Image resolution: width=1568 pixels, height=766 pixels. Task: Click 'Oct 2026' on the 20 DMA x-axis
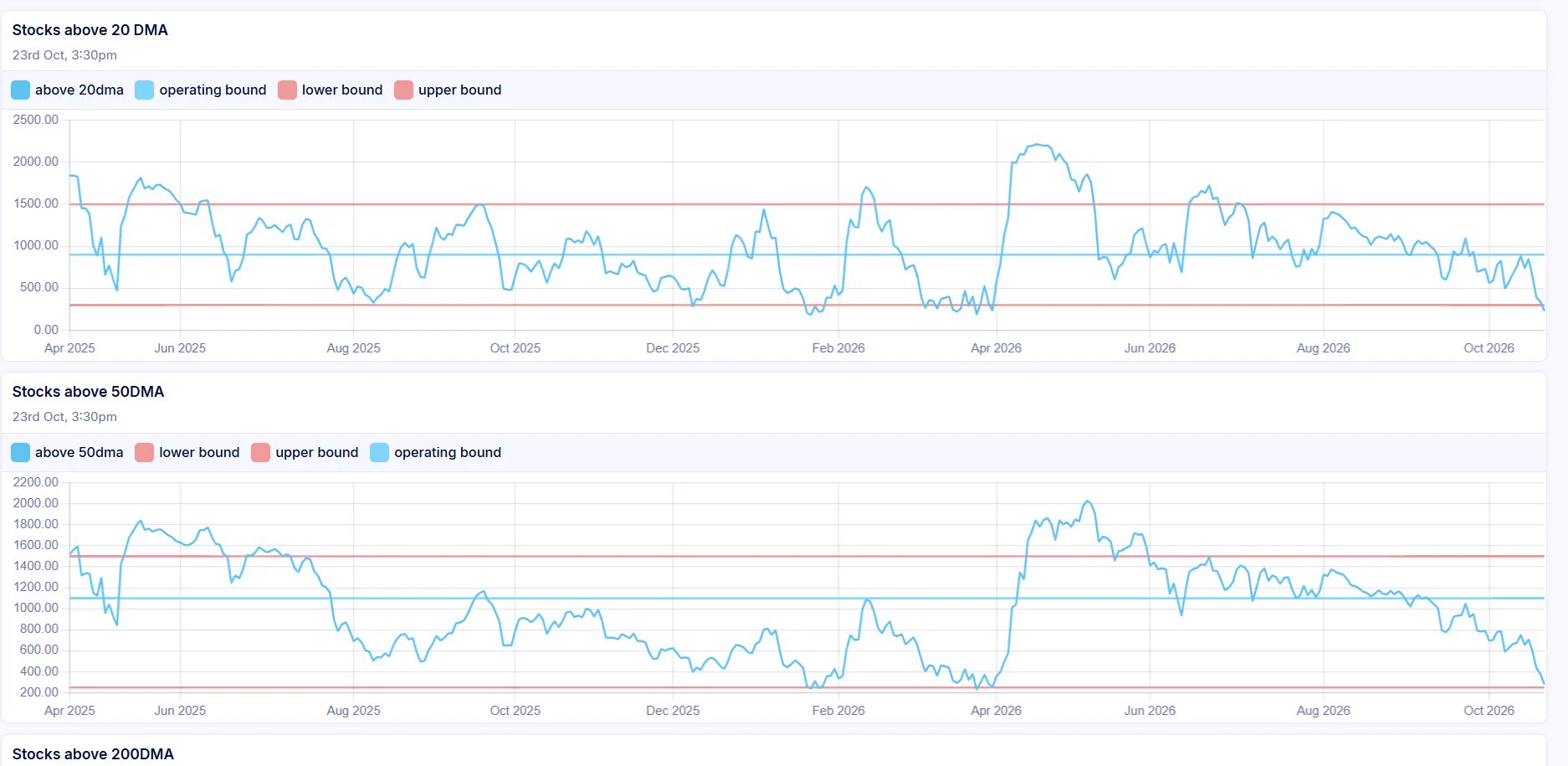point(1489,348)
